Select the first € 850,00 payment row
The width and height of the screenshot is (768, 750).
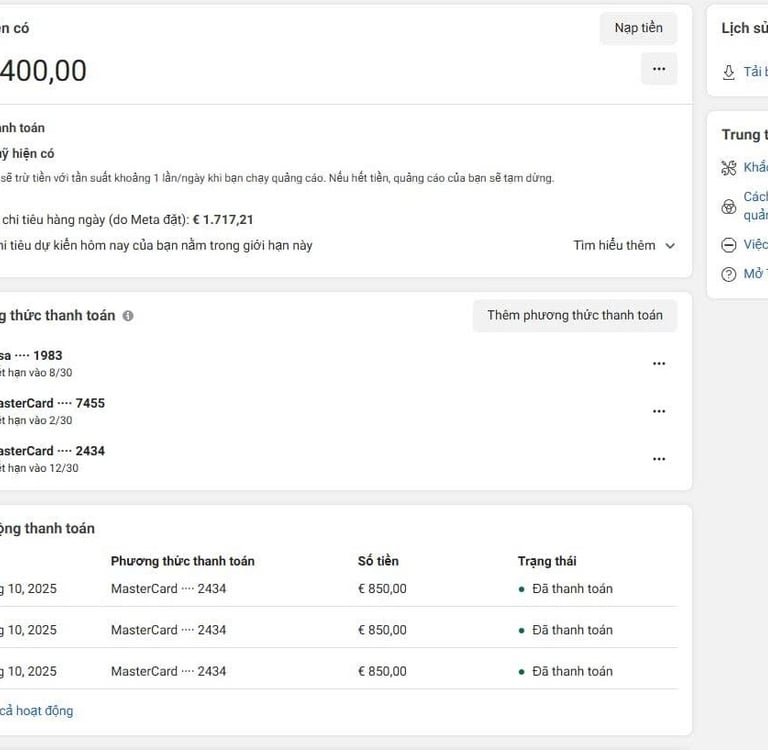click(x=382, y=589)
